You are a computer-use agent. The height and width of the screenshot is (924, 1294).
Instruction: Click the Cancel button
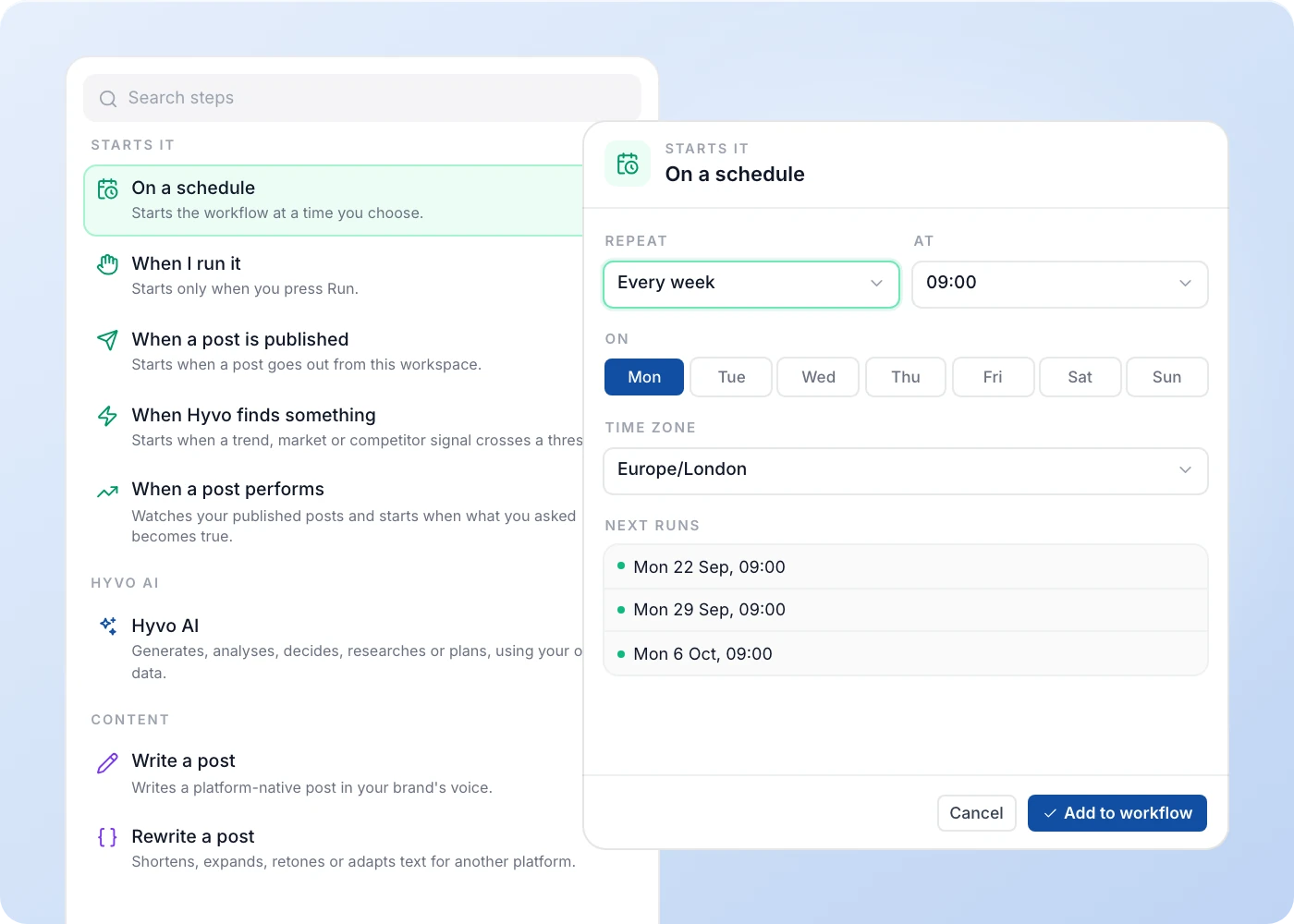pyautogui.click(x=976, y=813)
